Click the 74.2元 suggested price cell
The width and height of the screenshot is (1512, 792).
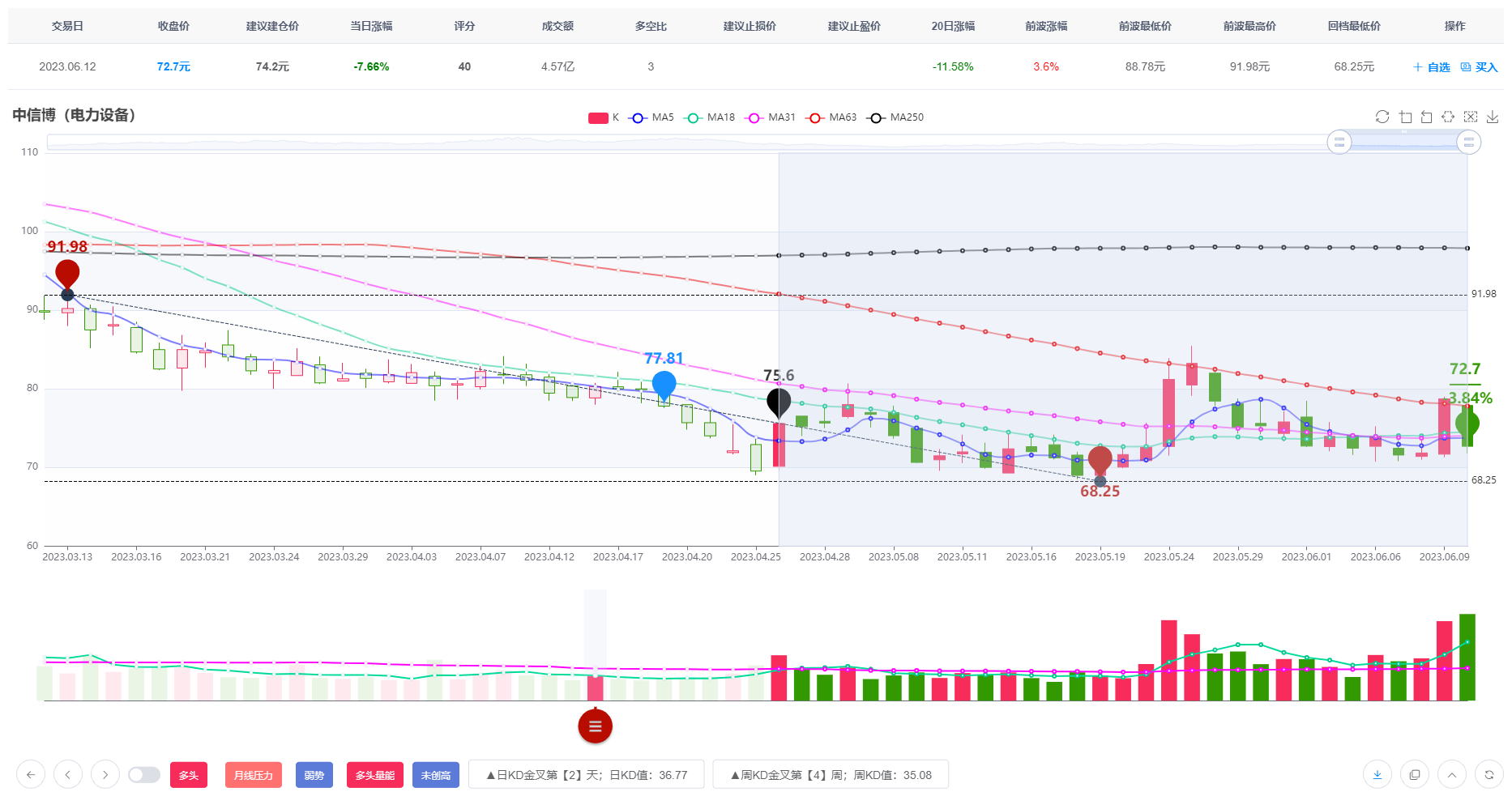[x=272, y=66]
